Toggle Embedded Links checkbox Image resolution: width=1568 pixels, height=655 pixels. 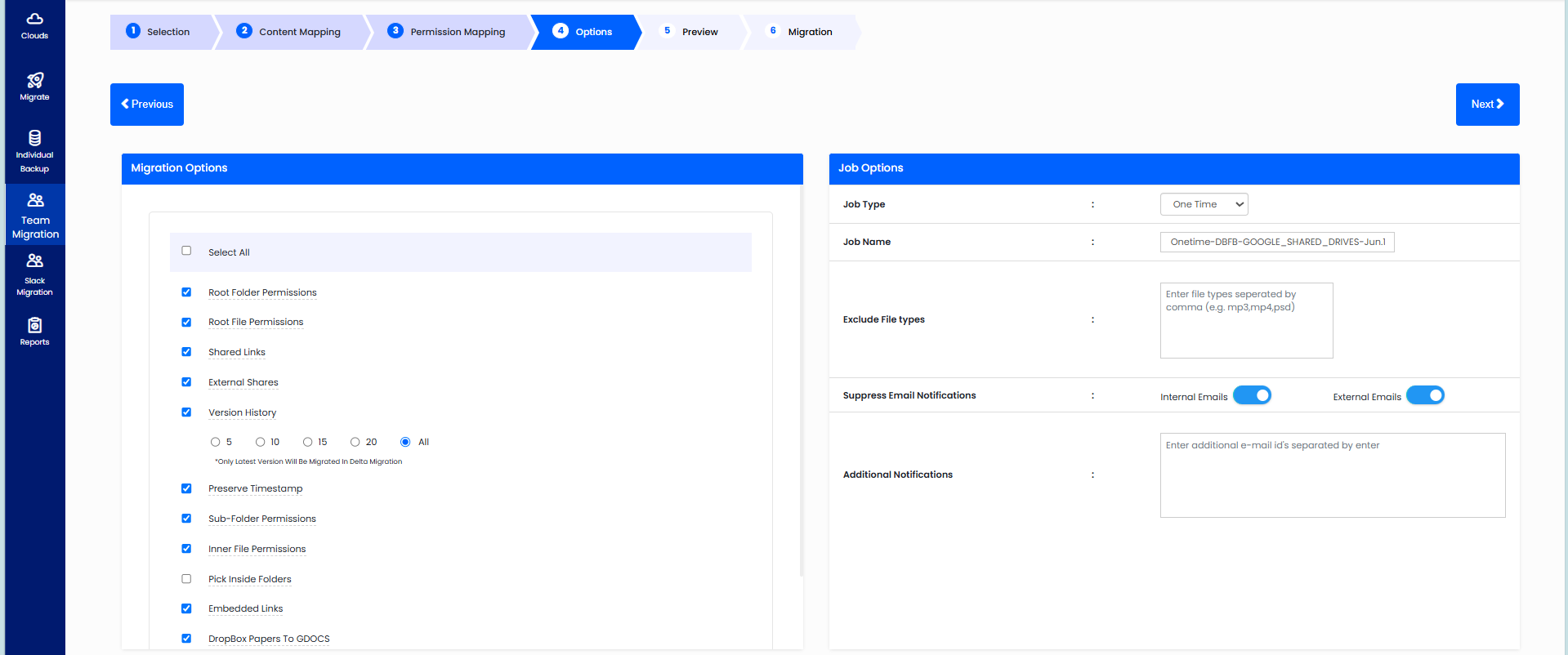186,608
